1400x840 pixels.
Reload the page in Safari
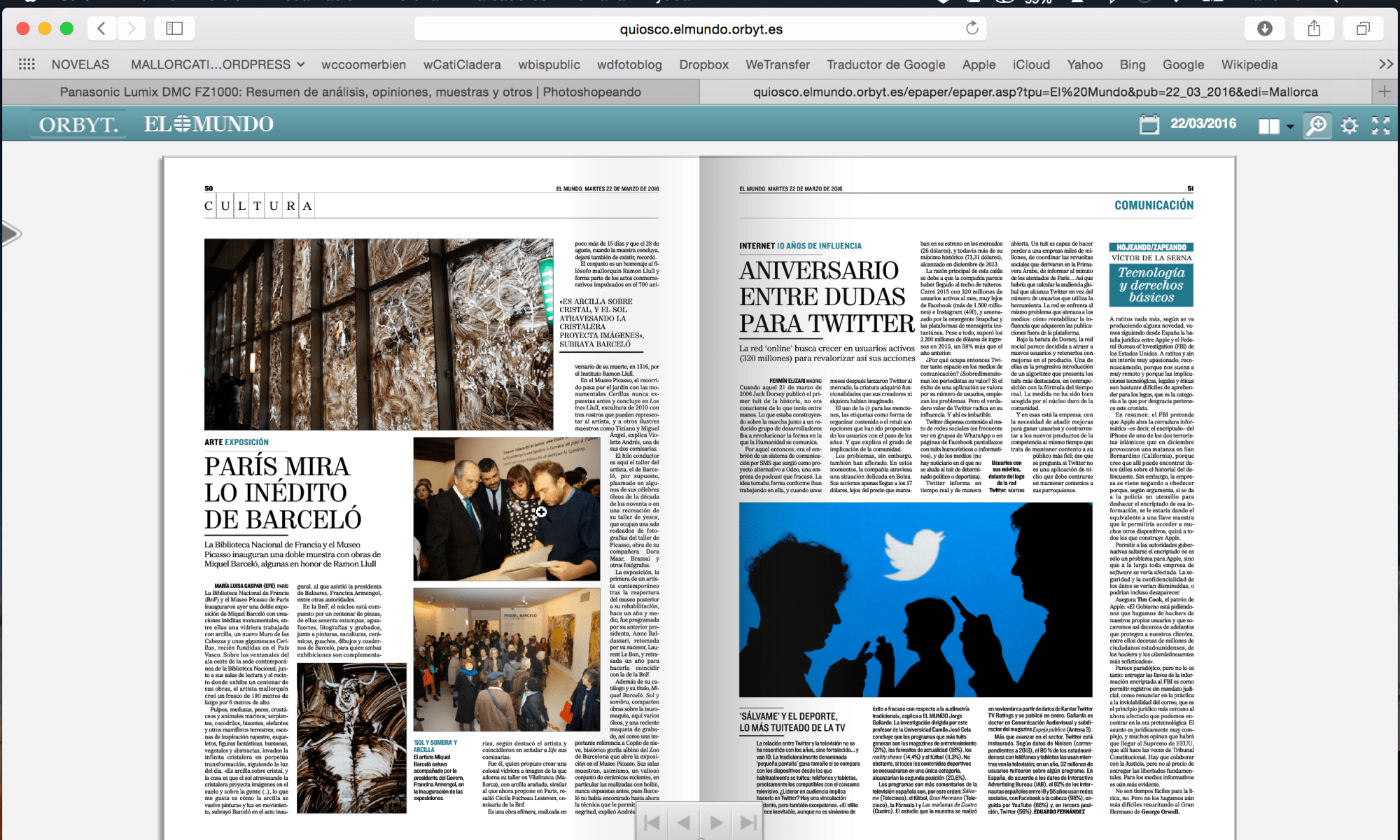coord(972,28)
